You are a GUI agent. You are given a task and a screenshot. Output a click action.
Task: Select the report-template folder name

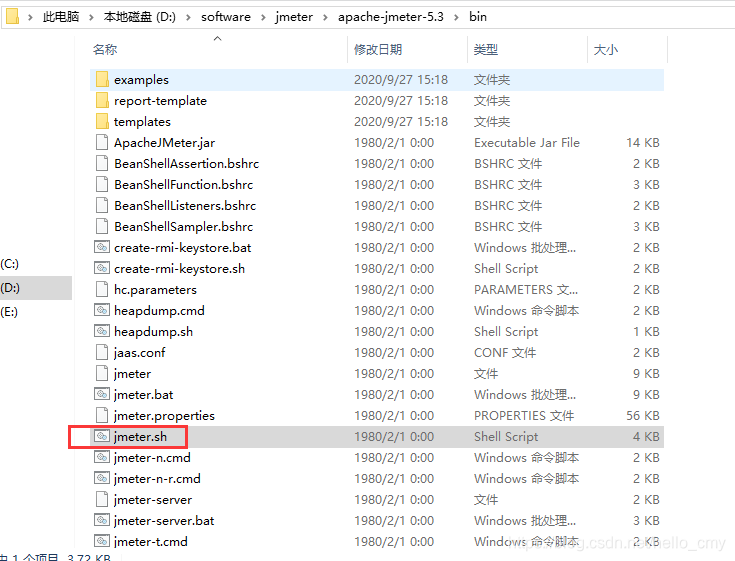tap(160, 101)
